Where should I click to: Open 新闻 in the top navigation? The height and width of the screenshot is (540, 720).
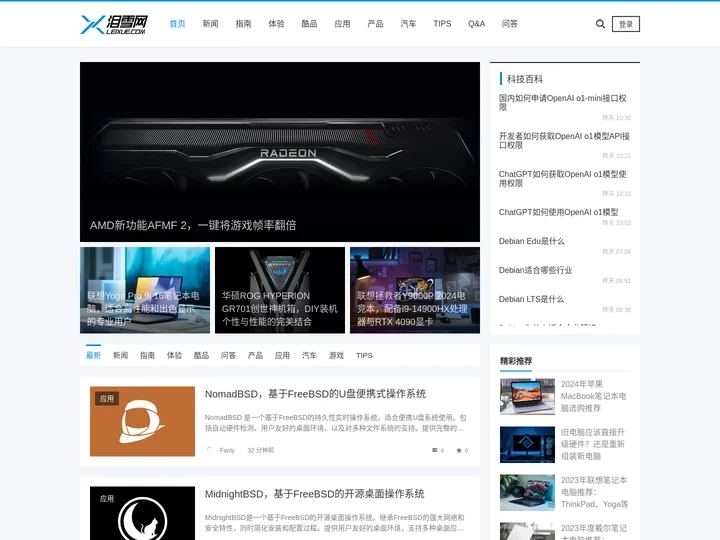[210, 24]
